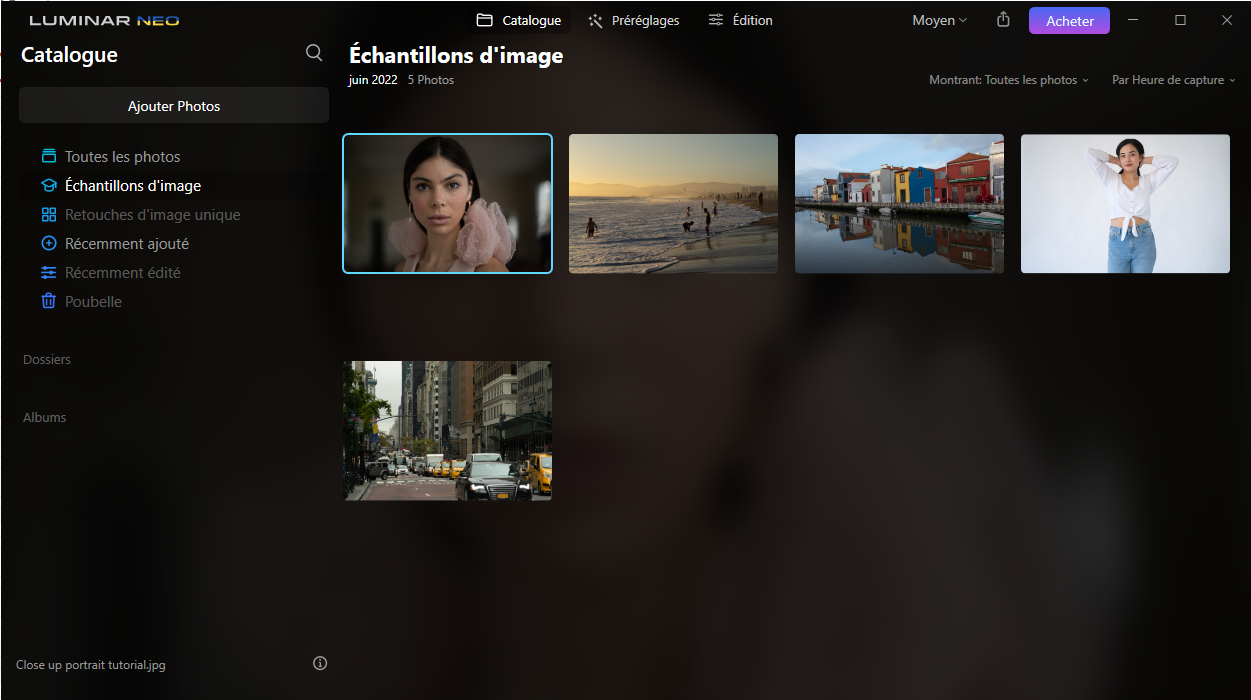Open the Par Heure de capture sort dropdown
The image size is (1251, 700).
tap(1174, 80)
